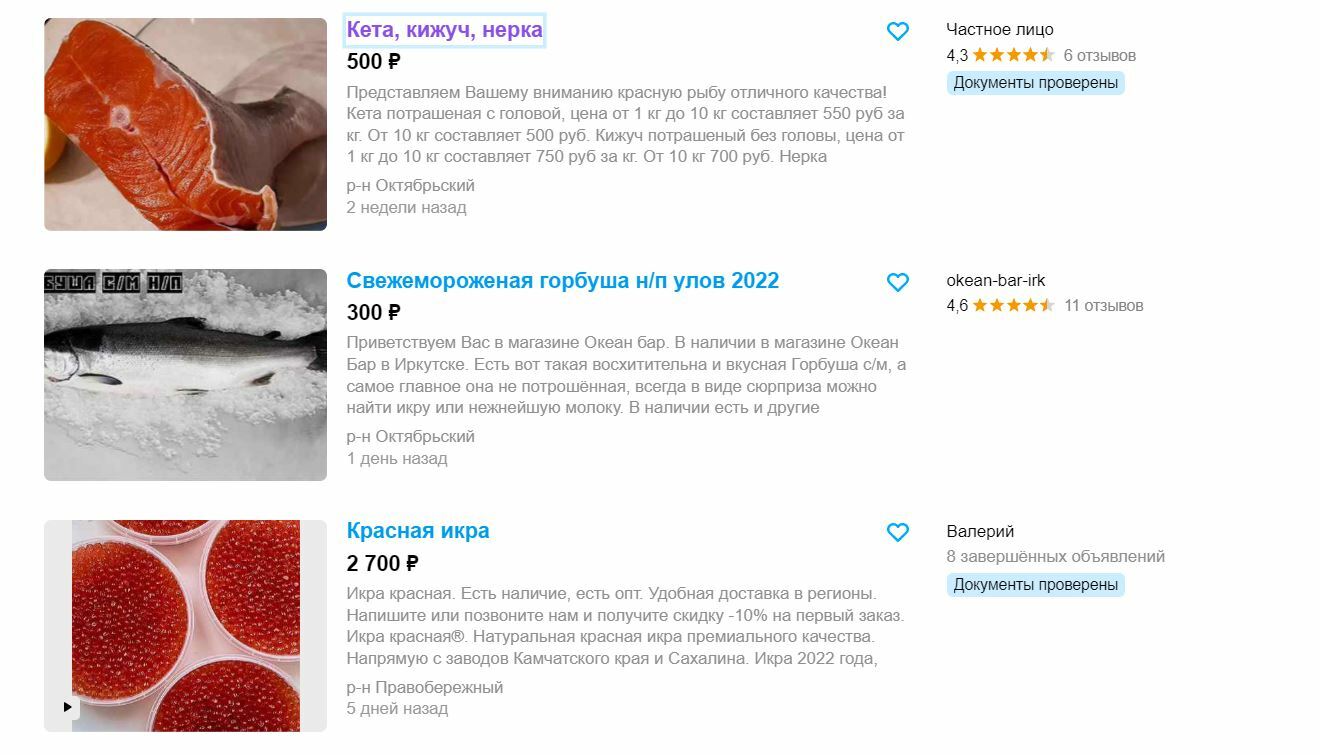
Task: Play video on the red caviar thumbnail
Action: (67, 707)
